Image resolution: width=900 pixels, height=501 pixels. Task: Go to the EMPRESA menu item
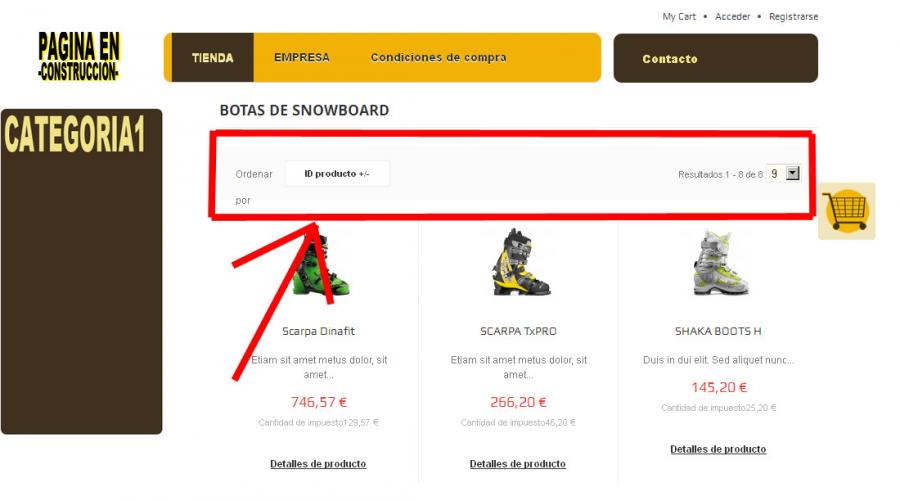pos(302,57)
